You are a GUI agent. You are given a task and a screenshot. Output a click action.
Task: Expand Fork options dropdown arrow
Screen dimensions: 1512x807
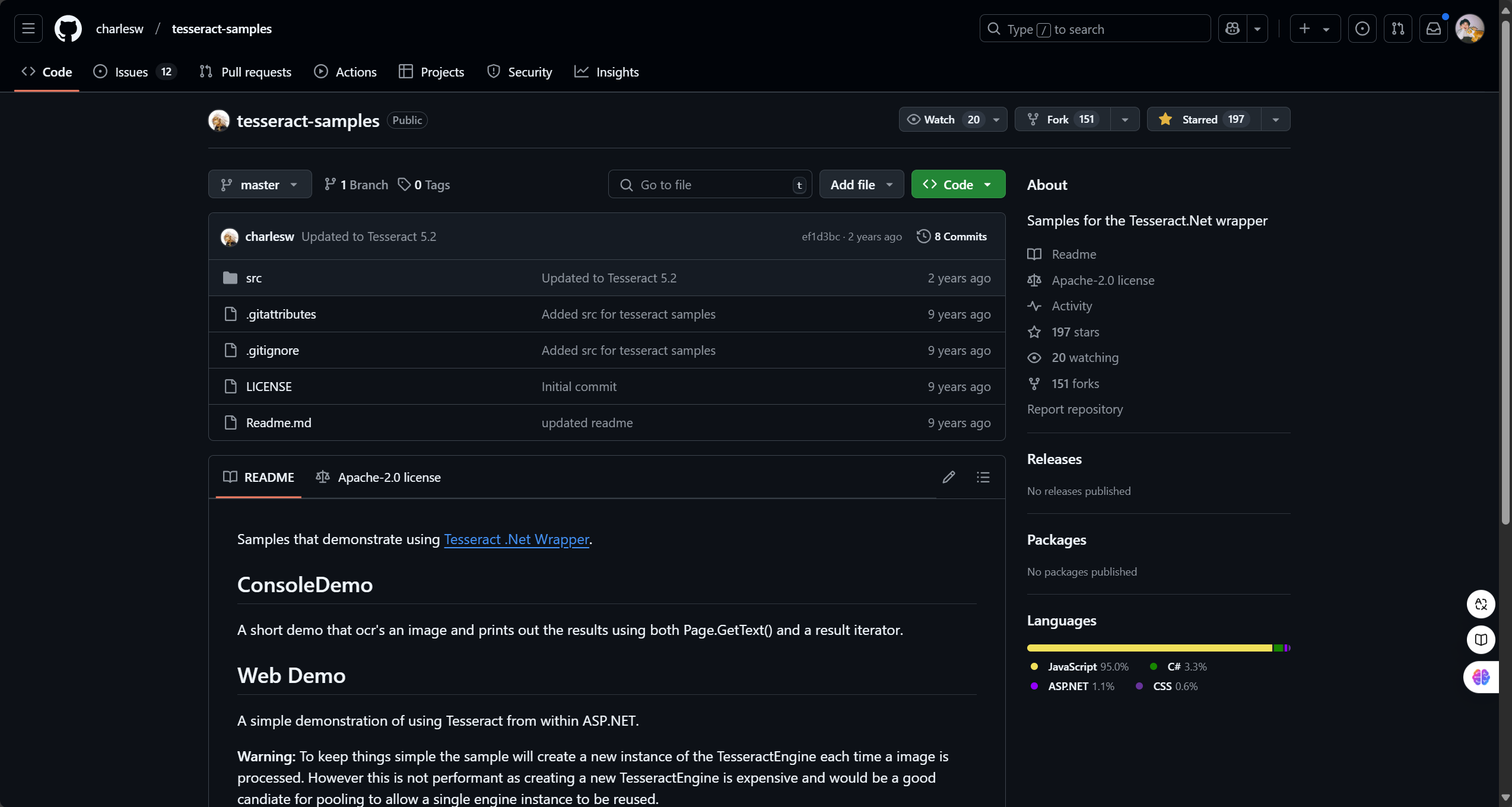[x=1125, y=119]
